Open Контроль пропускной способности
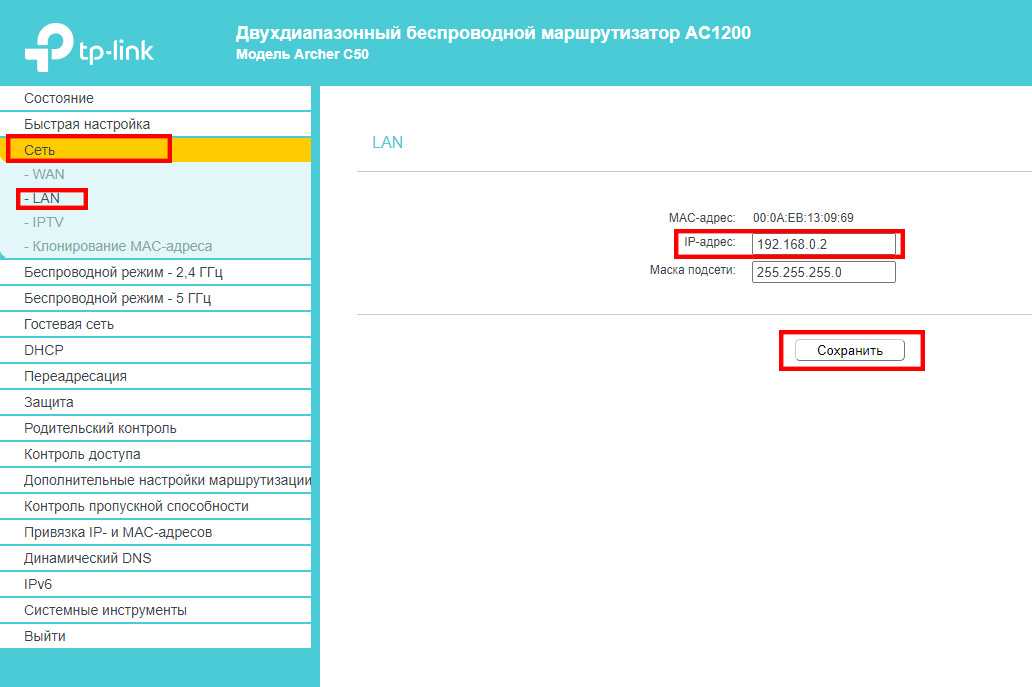 pos(136,506)
